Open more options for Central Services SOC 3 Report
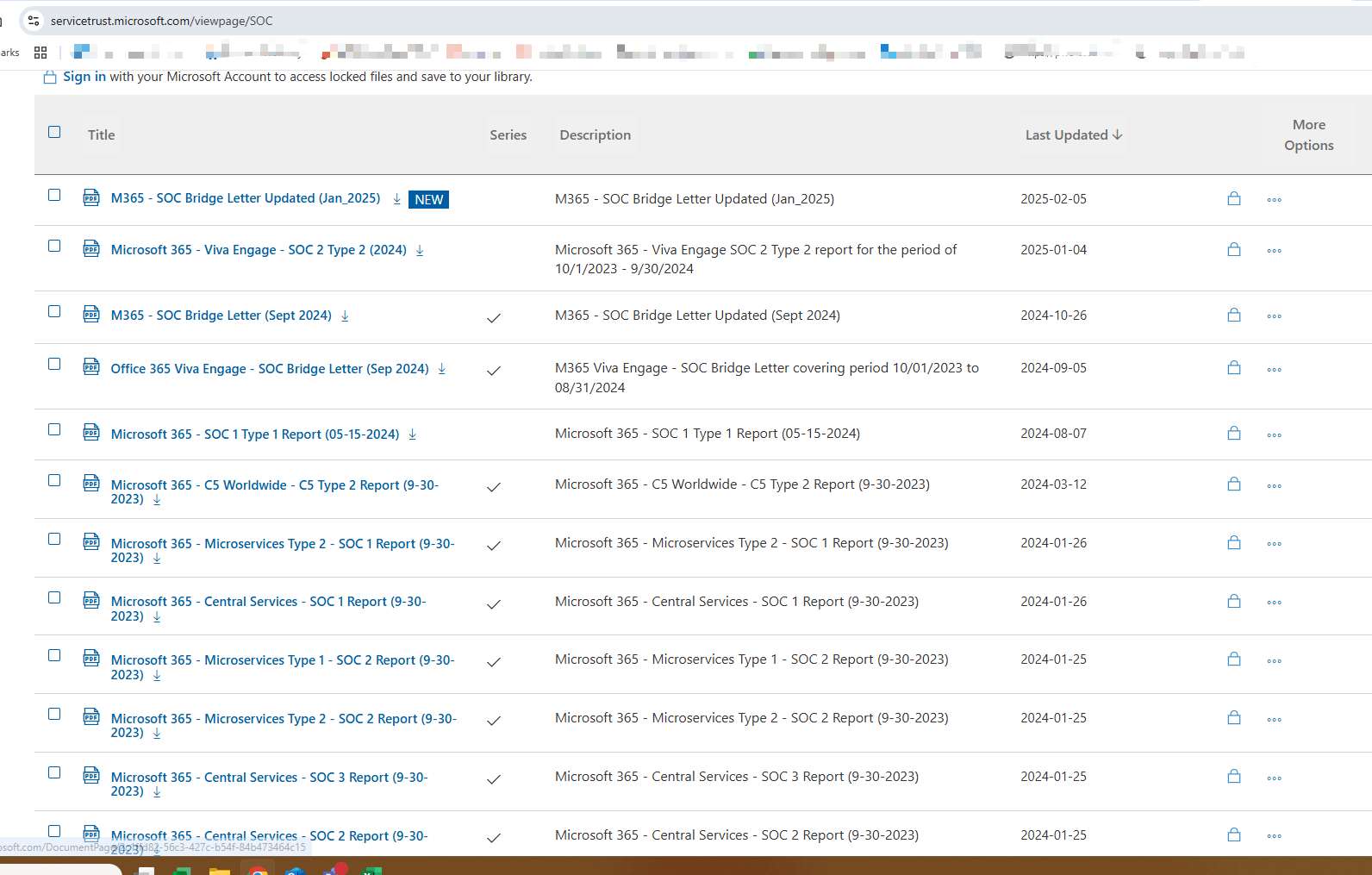The height and width of the screenshot is (875, 1372). coord(1274,778)
